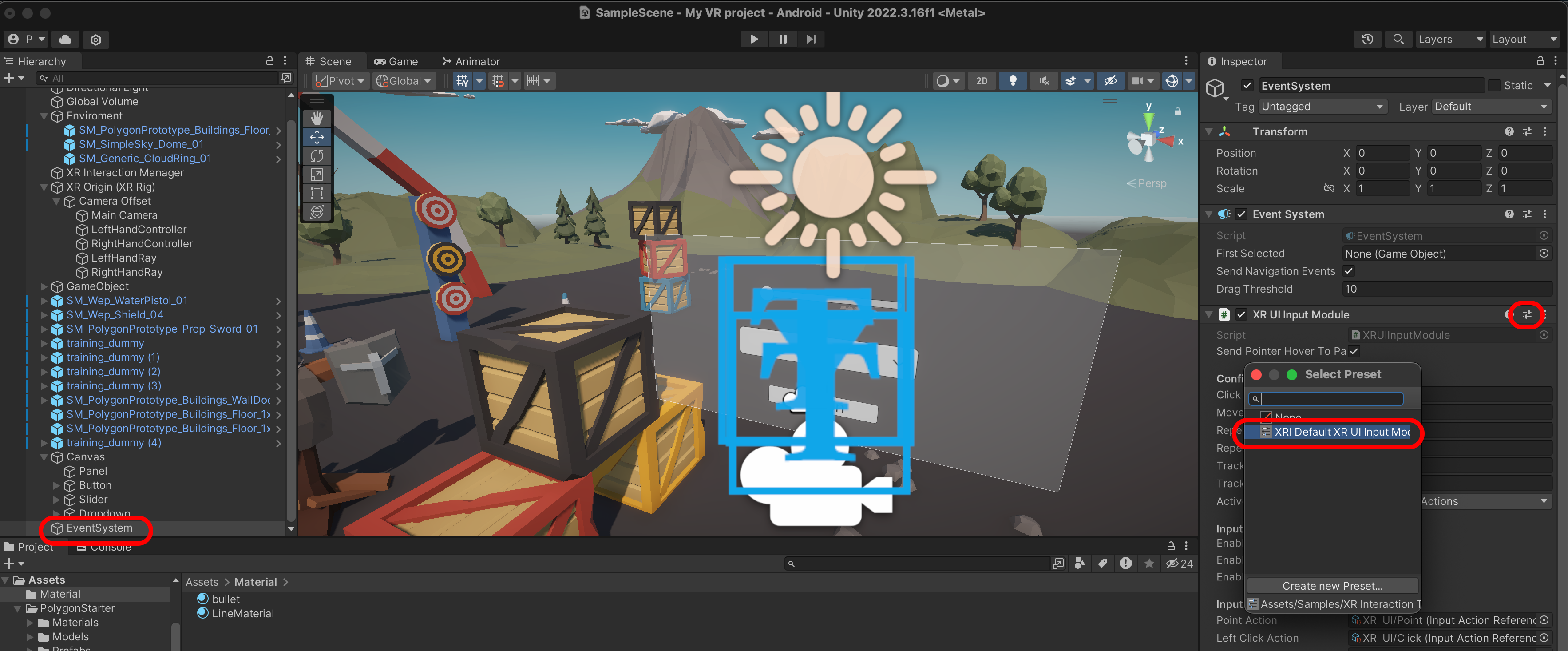
Task: Open Undo History clock icon
Action: coord(1367,40)
